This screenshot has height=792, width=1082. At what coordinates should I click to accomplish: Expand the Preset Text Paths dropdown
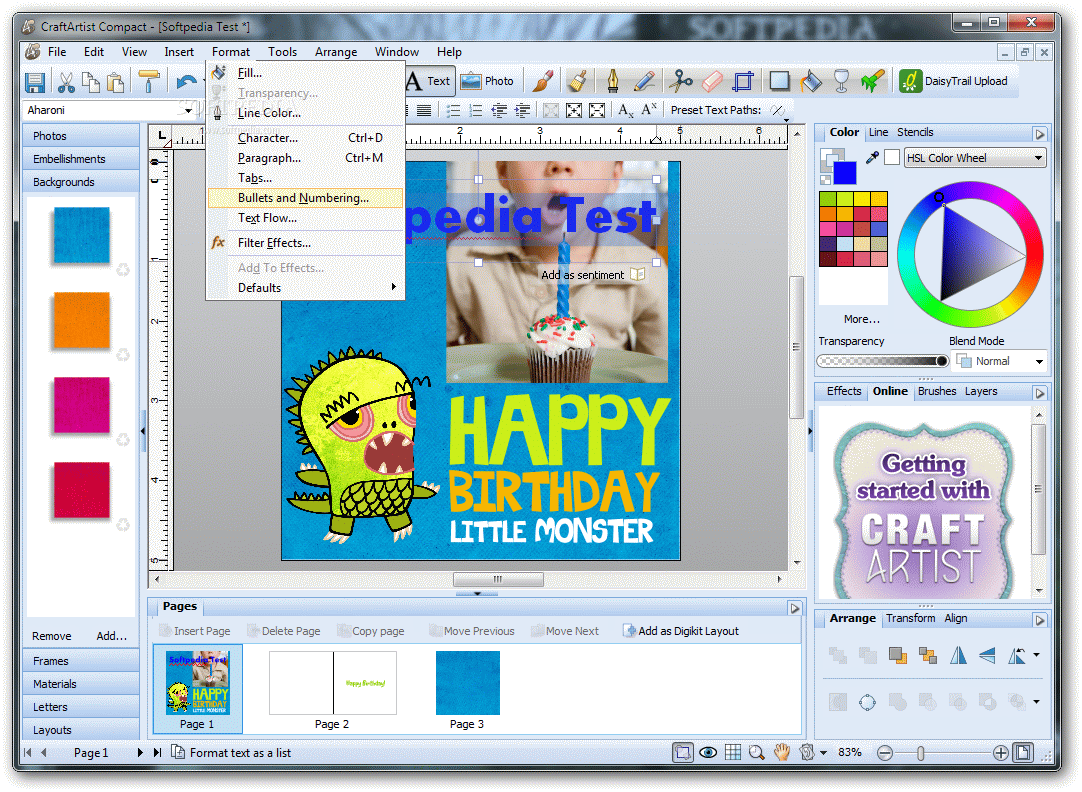[787, 120]
